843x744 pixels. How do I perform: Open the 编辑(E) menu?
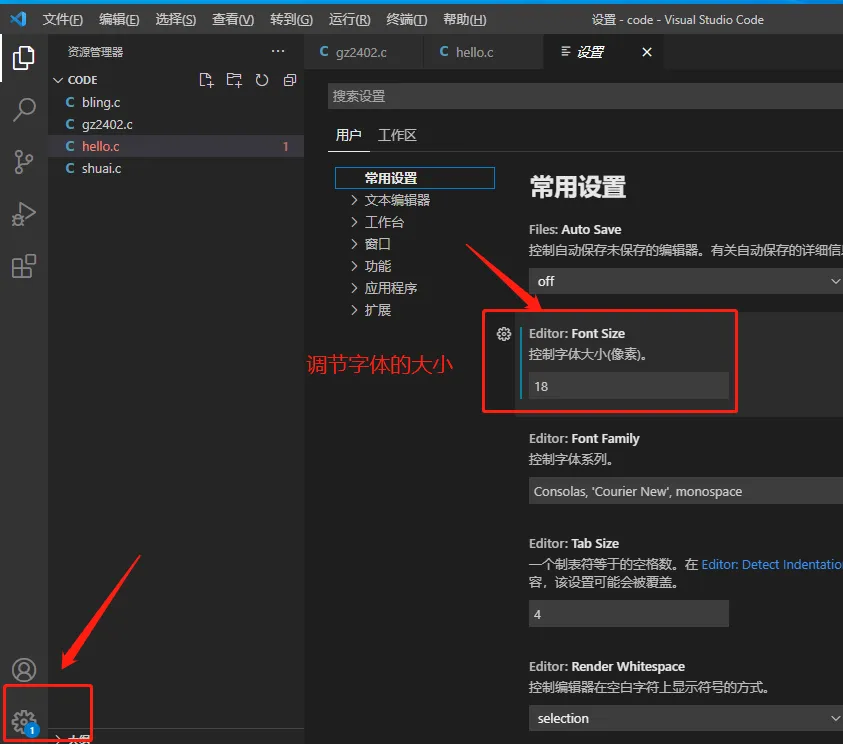119,20
